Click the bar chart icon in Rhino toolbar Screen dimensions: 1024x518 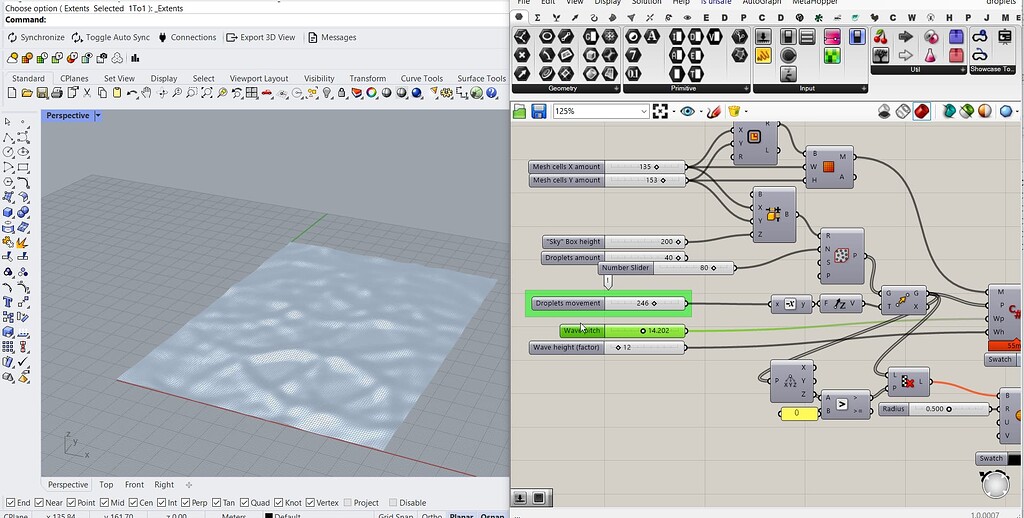pos(135,58)
